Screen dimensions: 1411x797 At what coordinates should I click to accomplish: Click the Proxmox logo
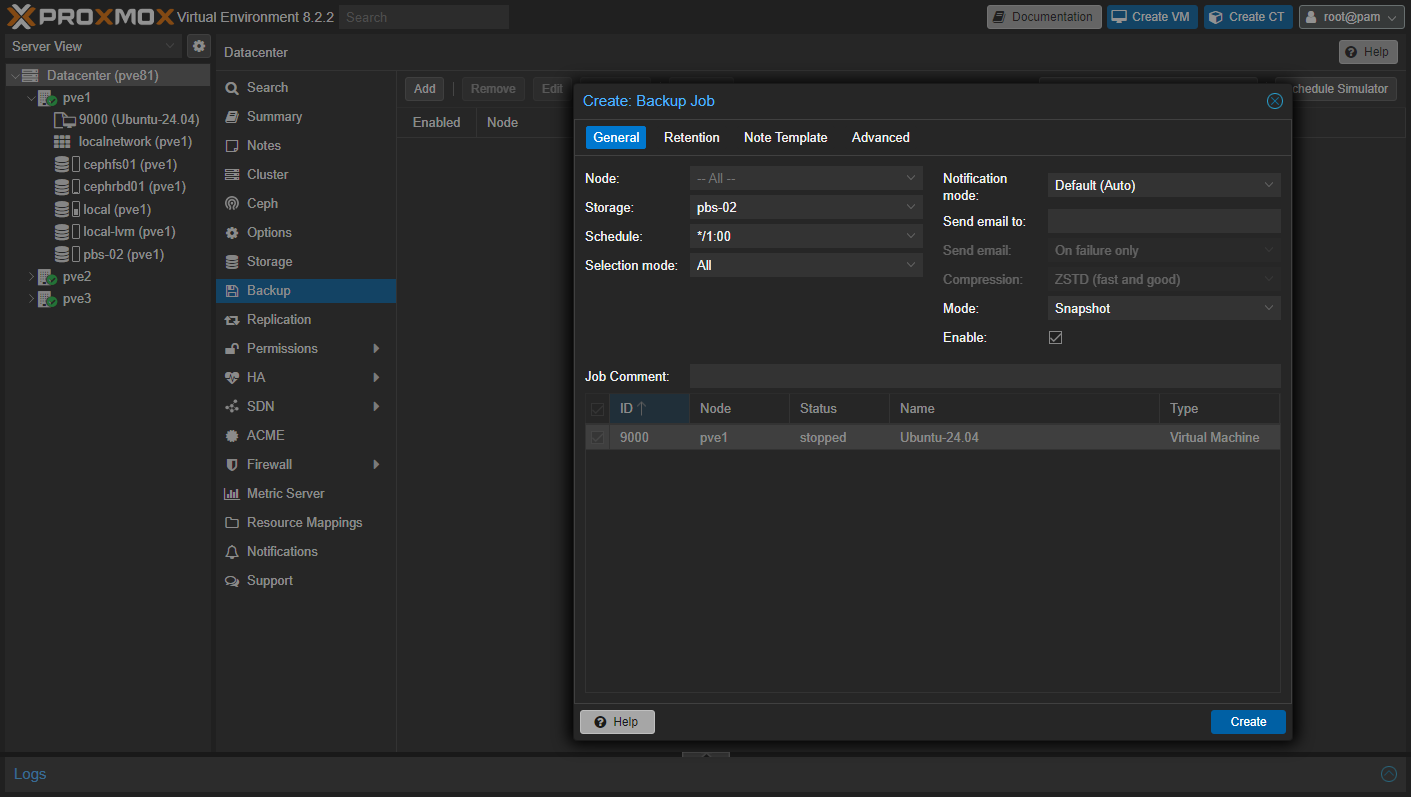pyautogui.click(x=90, y=17)
